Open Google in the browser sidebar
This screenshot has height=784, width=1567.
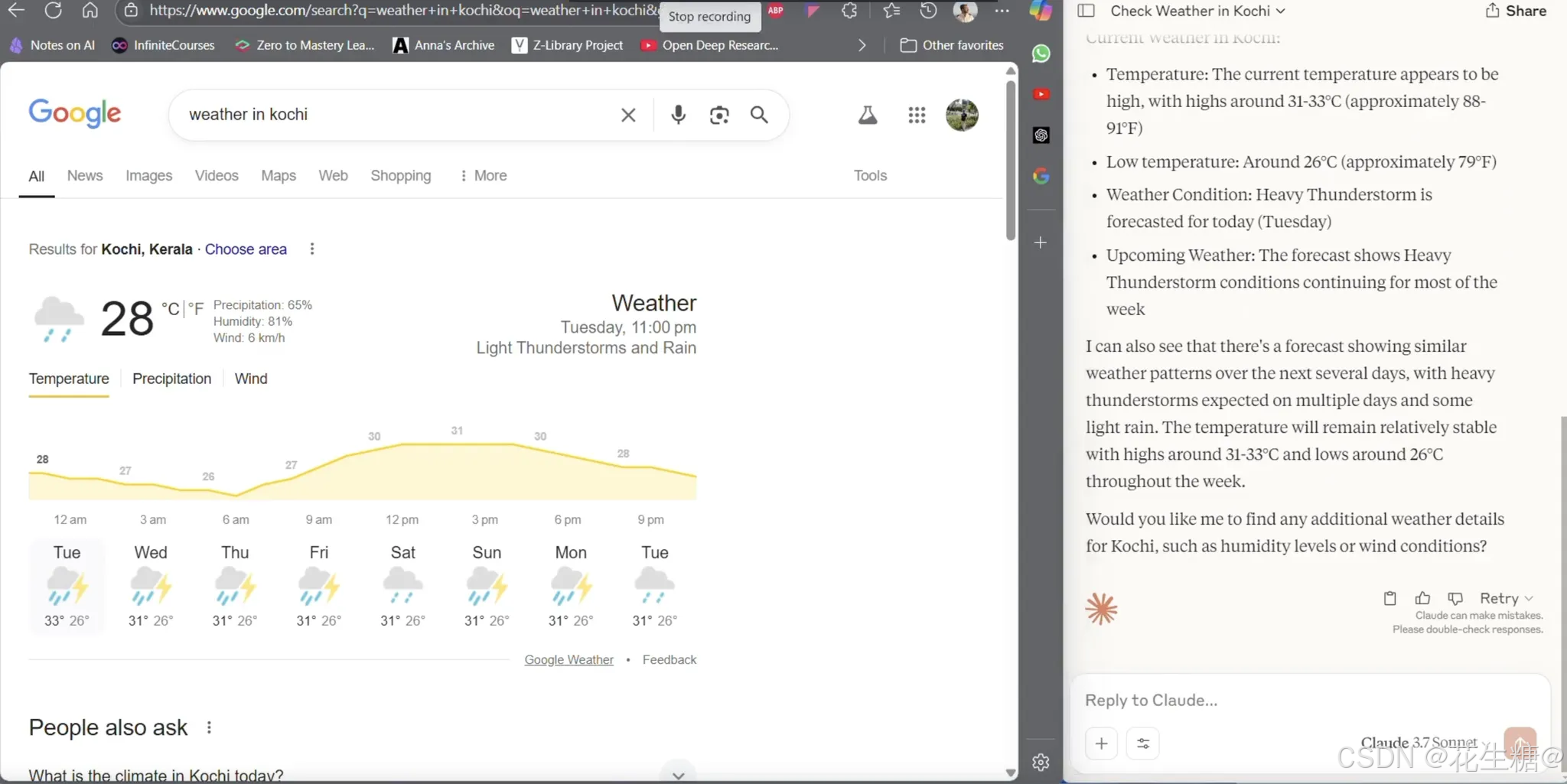1041,176
